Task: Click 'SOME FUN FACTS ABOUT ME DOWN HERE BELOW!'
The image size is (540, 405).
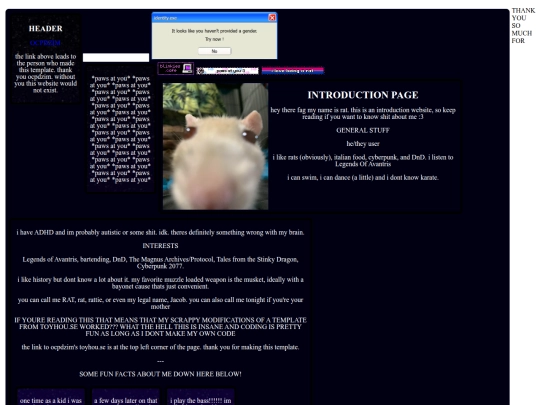Action: 160,374
